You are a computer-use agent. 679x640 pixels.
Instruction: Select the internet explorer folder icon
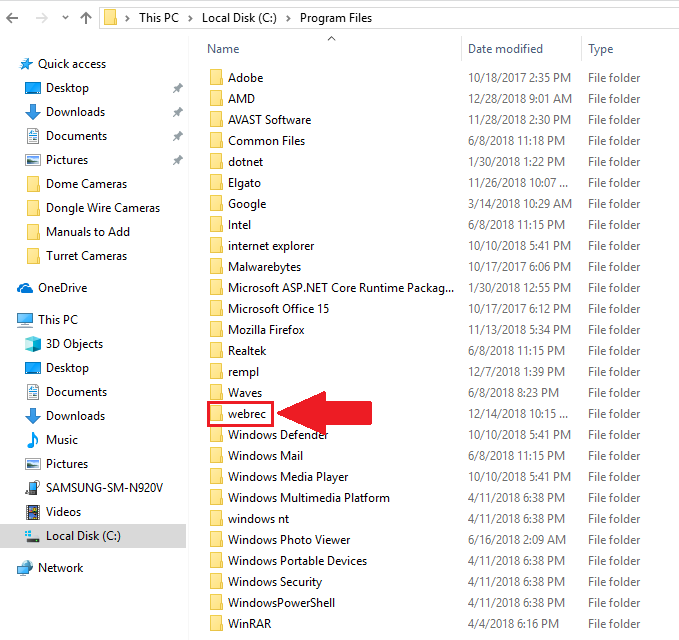coord(216,246)
